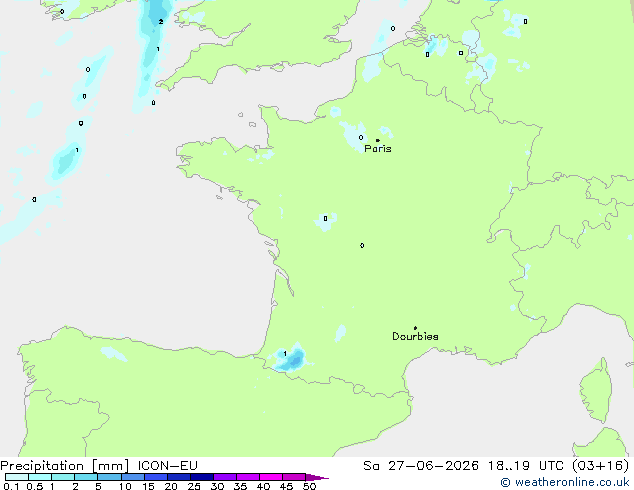Screen dimensions: 634x490
Task: Pick the 40–45 mm legend swatch
Action: tap(271, 477)
